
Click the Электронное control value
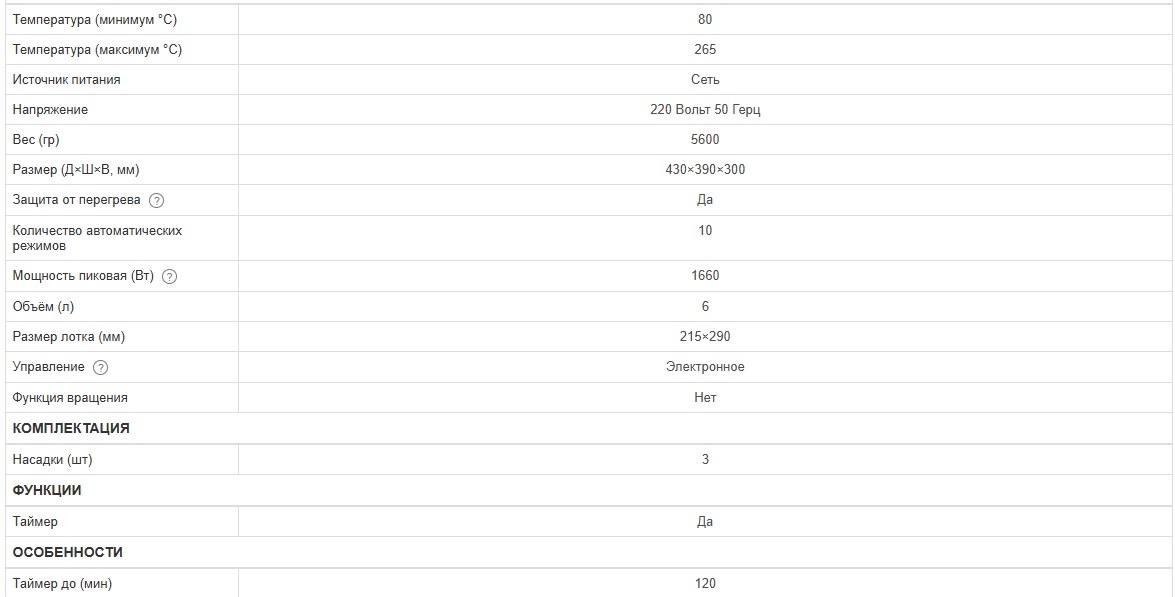click(x=705, y=366)
